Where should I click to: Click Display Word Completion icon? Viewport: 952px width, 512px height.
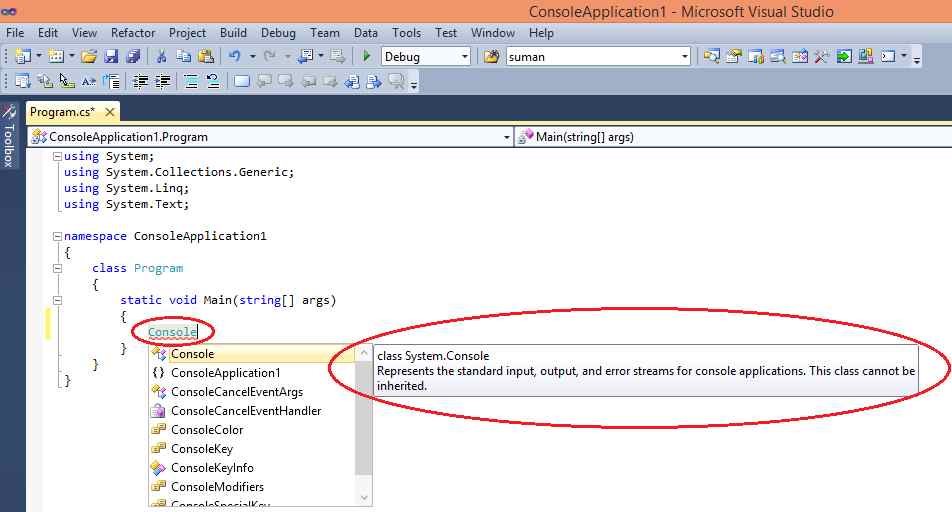coord(89,81)
